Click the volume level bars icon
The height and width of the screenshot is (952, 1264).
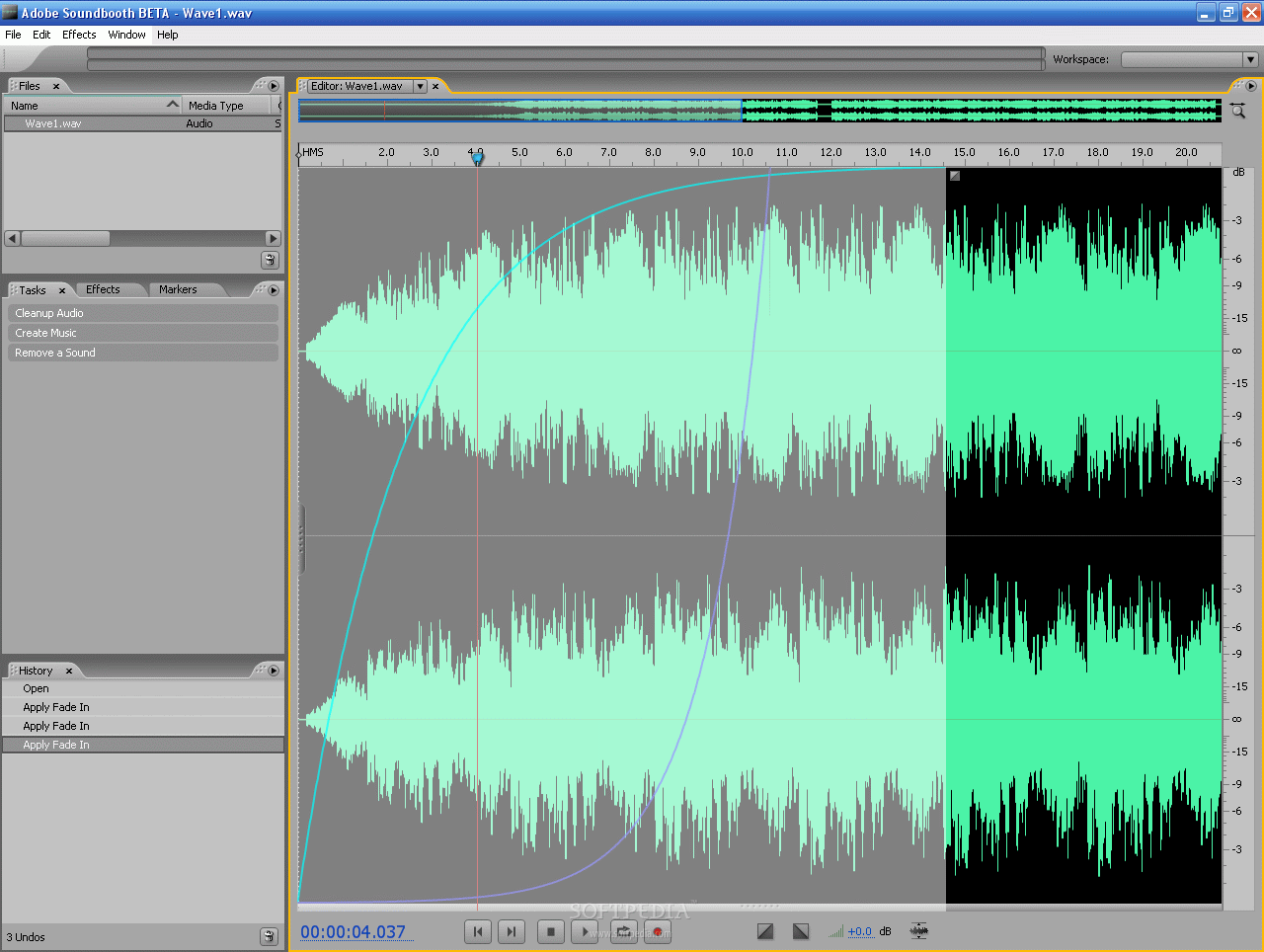point(835,931)
